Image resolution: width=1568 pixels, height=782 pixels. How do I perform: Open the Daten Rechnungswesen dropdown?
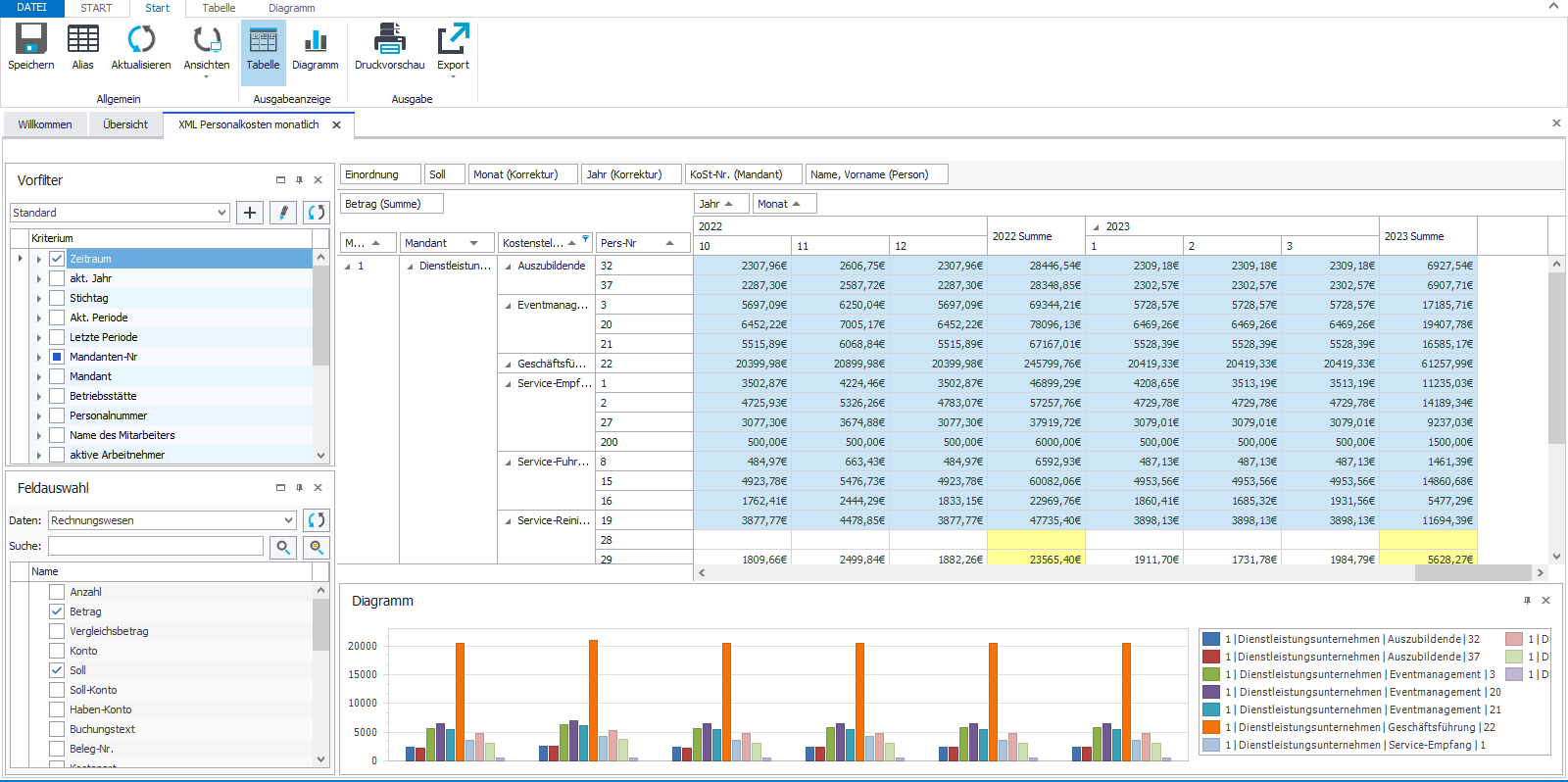[x=288, y=520]
